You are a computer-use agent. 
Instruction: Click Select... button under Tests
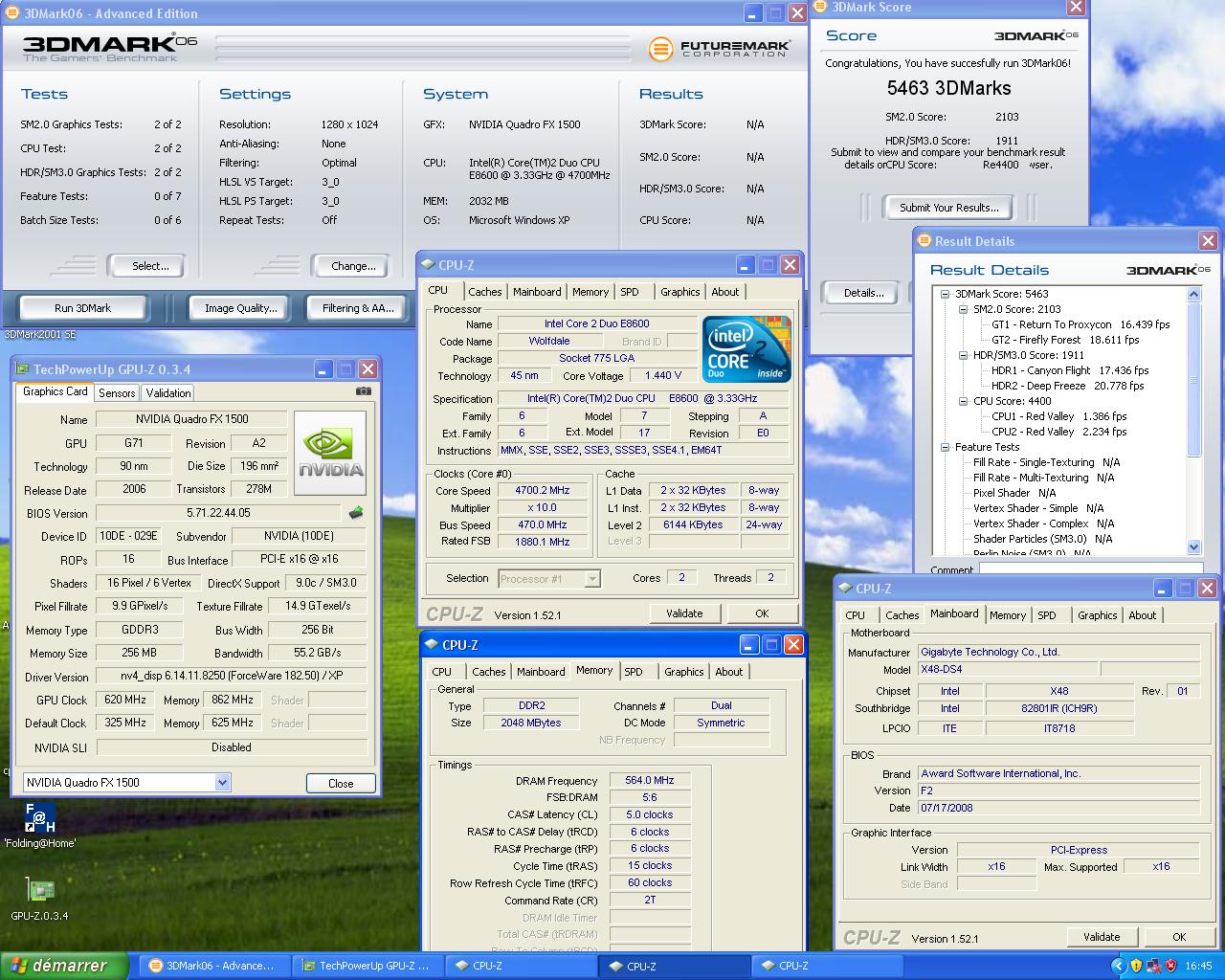coord(149,266)
